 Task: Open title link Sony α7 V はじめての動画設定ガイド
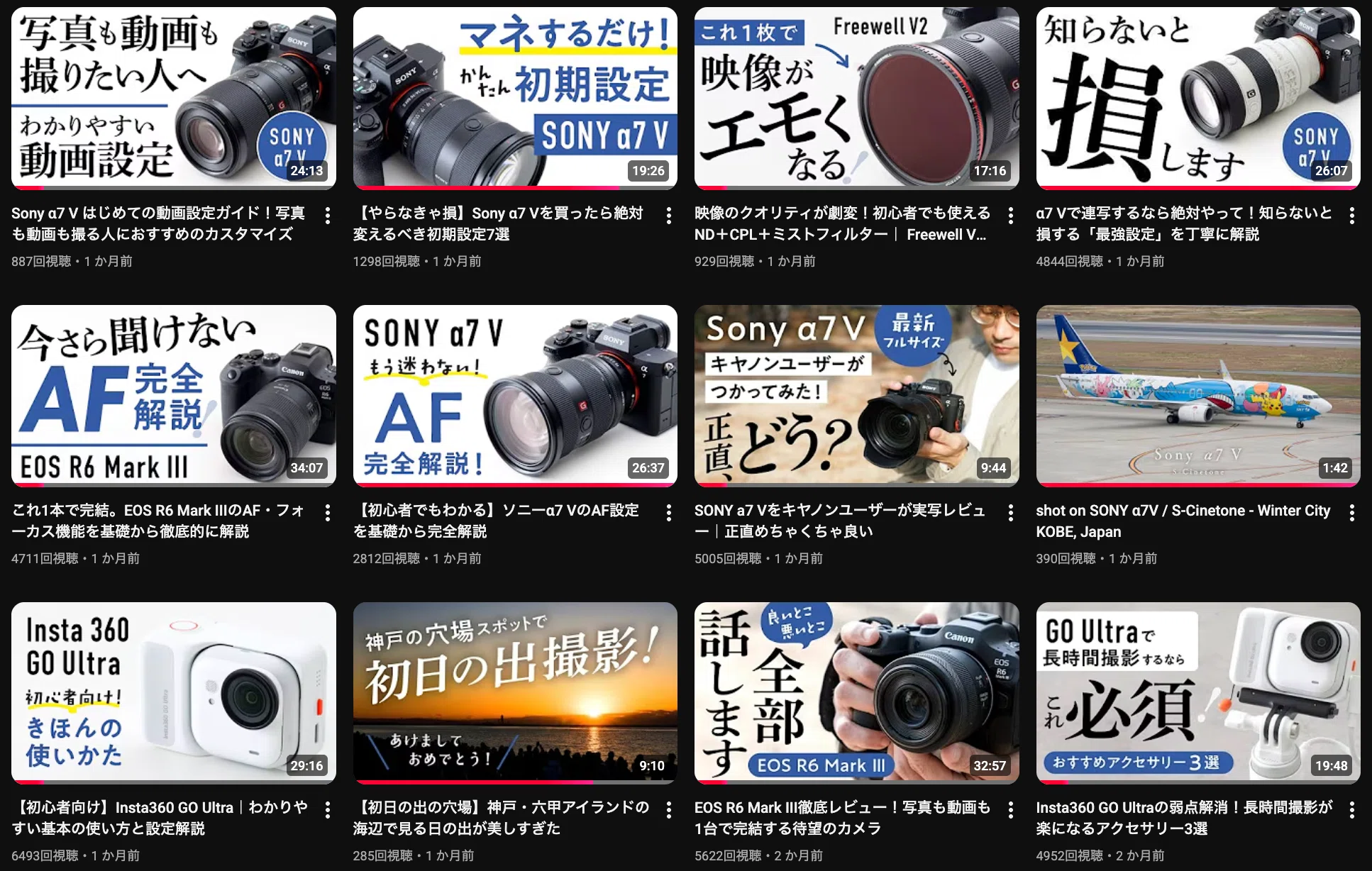(x=158, y=223)
